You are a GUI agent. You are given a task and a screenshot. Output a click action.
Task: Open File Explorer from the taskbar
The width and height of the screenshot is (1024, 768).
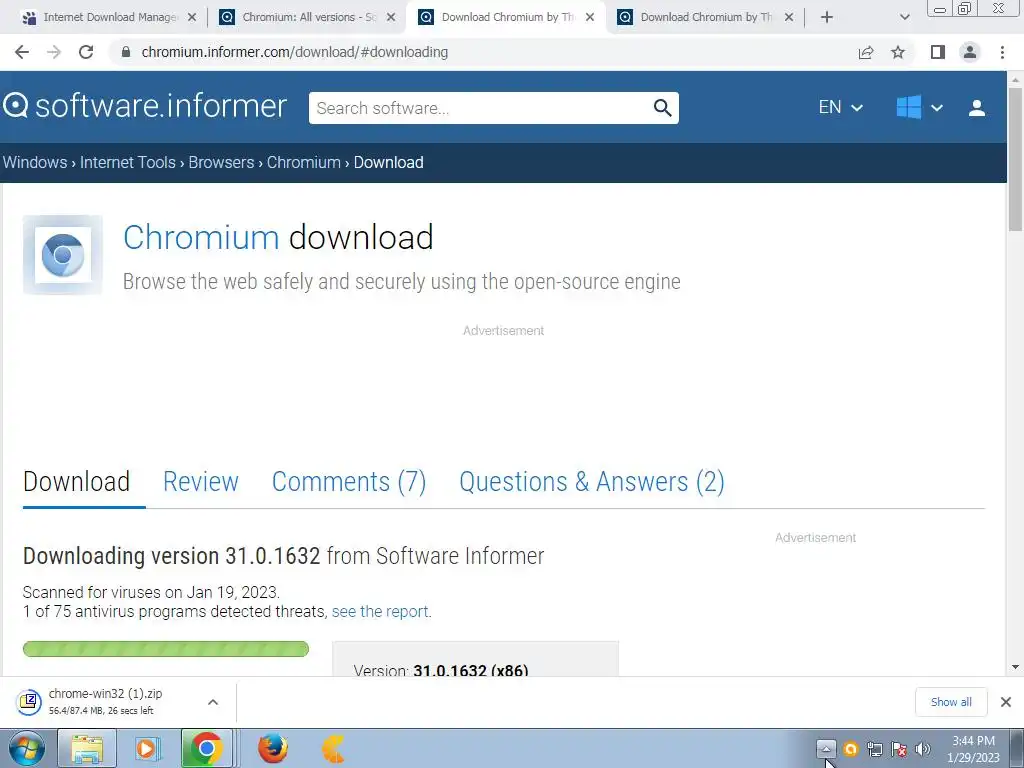pos(87,748)
